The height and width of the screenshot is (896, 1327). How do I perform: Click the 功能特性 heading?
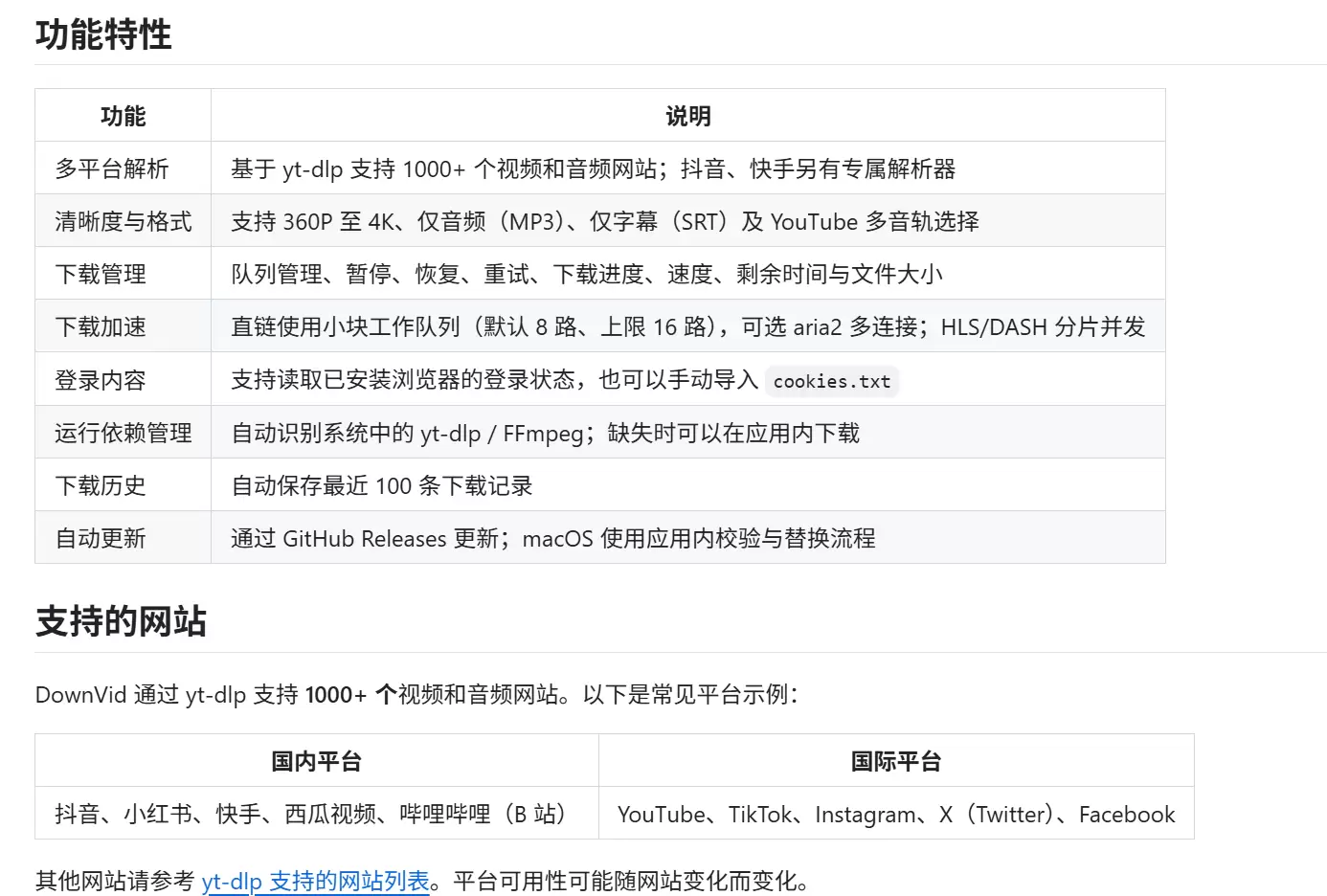point(103,34)
